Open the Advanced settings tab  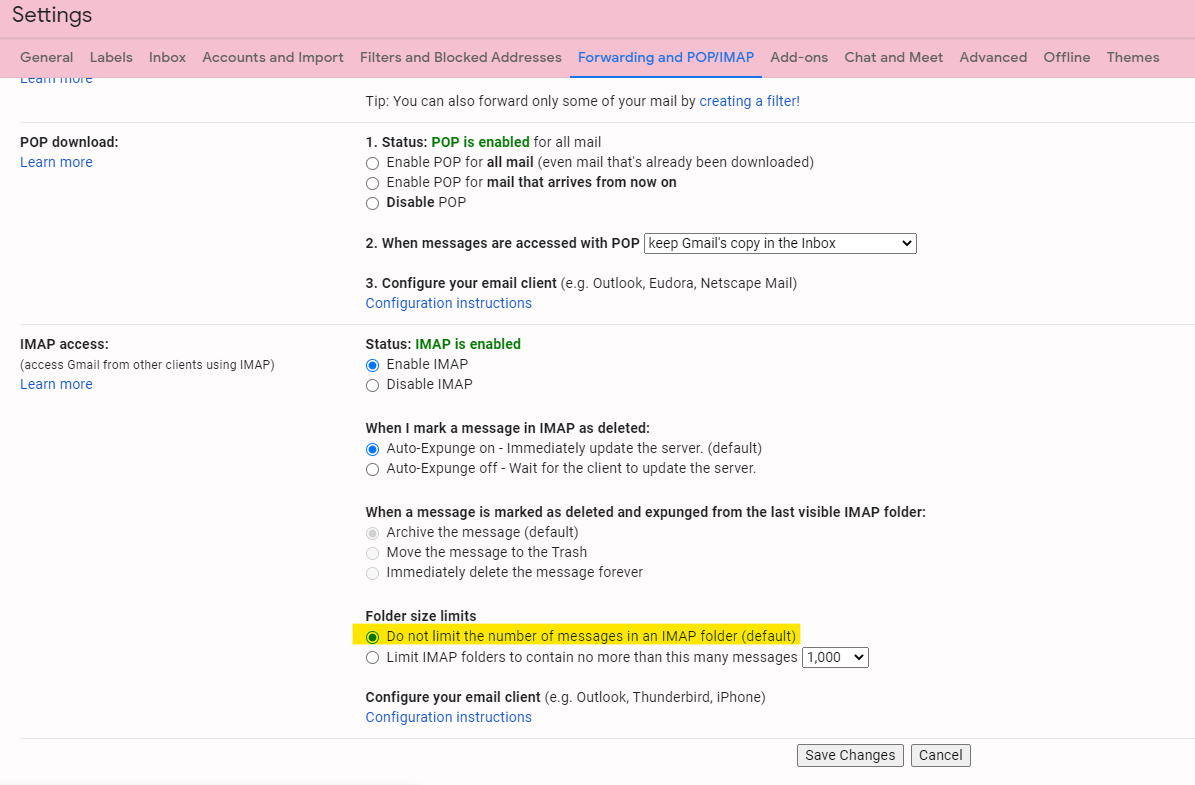pyautogui.click(x=993, y=57)
